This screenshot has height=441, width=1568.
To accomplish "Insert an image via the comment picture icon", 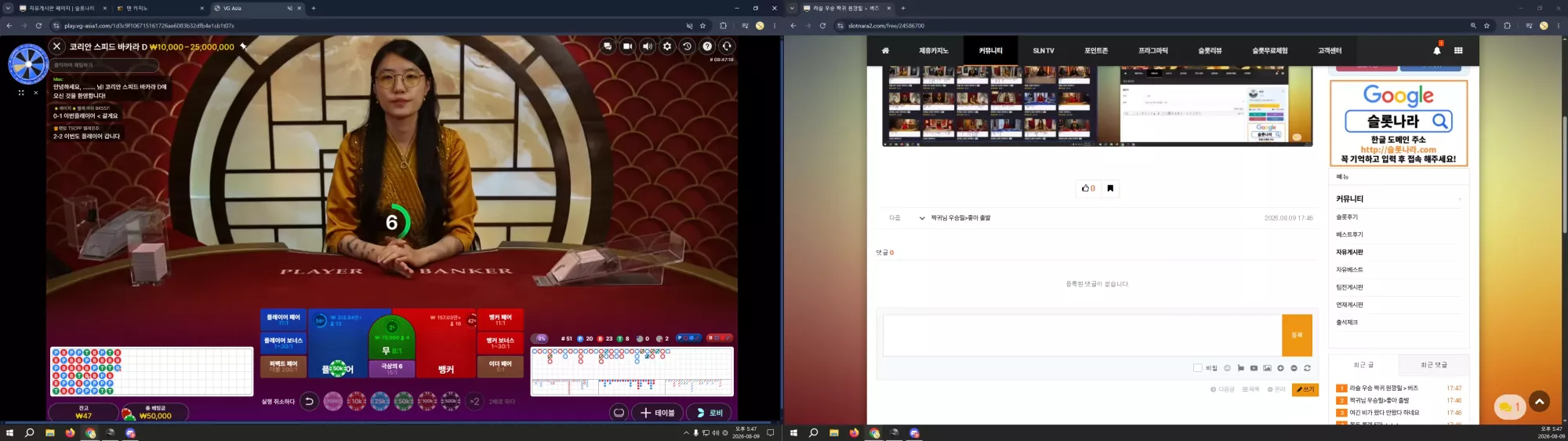I will pos(1267,368).
